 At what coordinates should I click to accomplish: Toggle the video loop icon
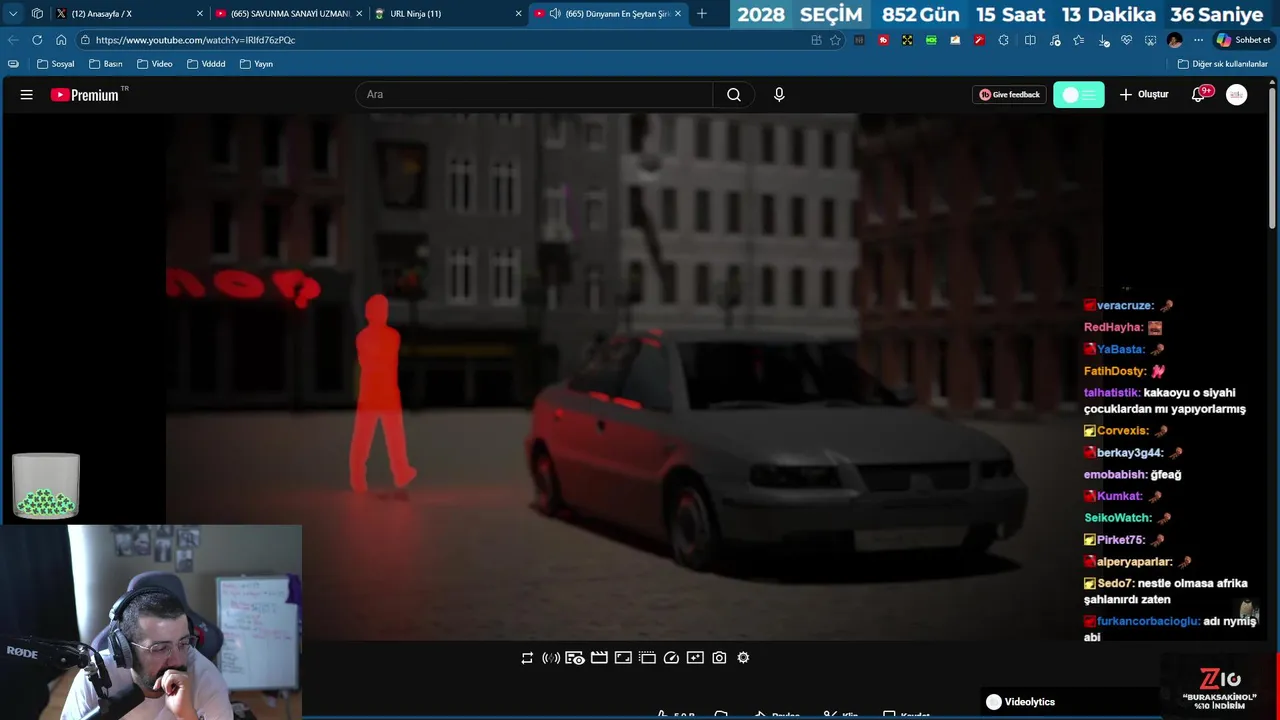527,657
